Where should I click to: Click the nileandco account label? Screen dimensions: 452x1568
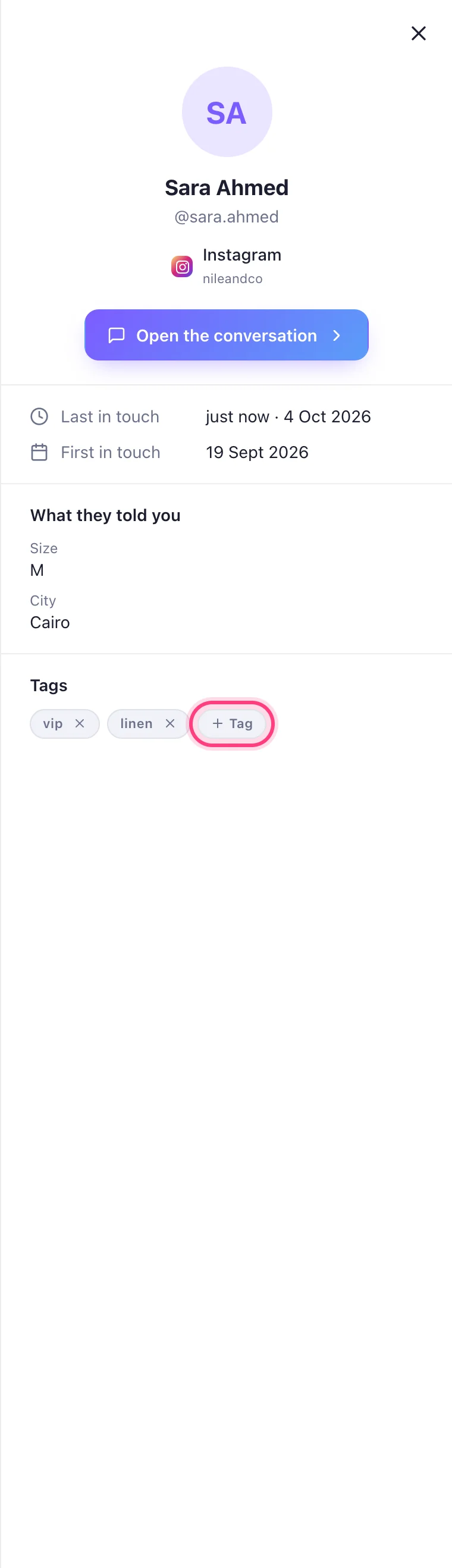[233, 279]
